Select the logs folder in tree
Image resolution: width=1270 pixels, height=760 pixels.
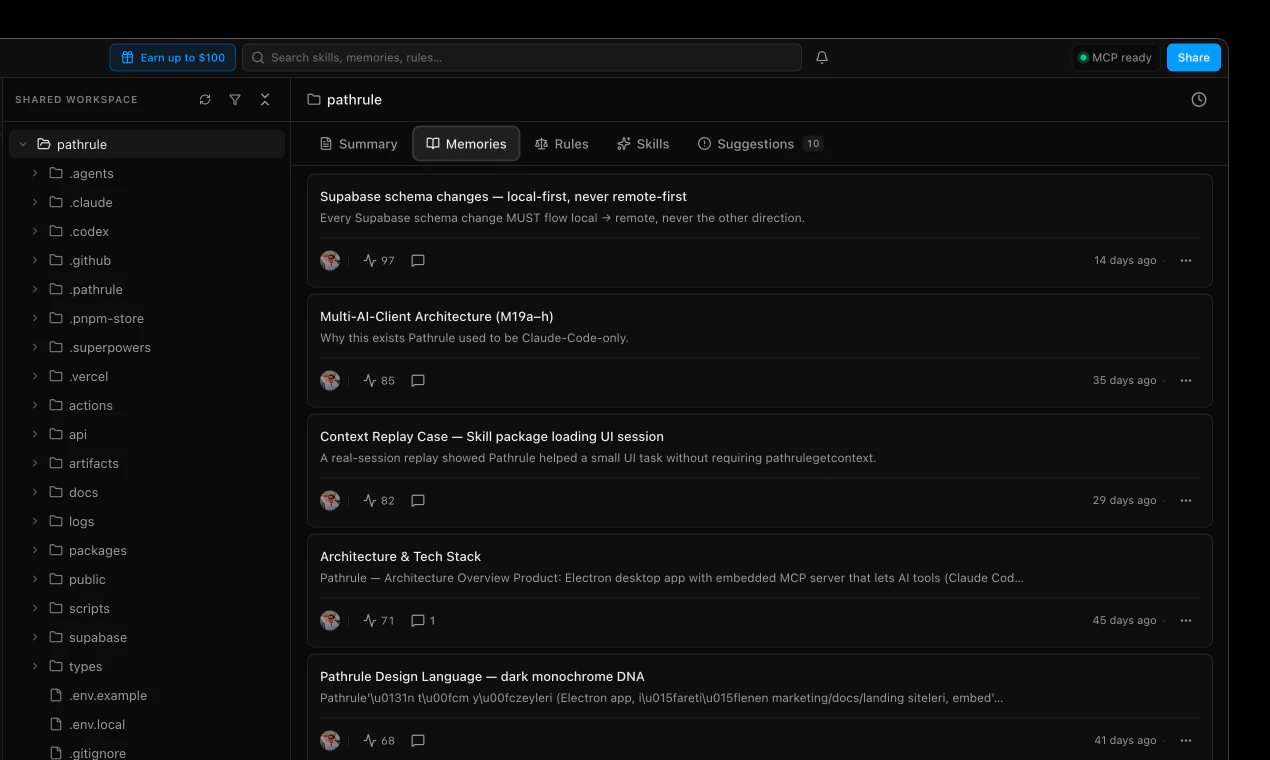point(147,522)
